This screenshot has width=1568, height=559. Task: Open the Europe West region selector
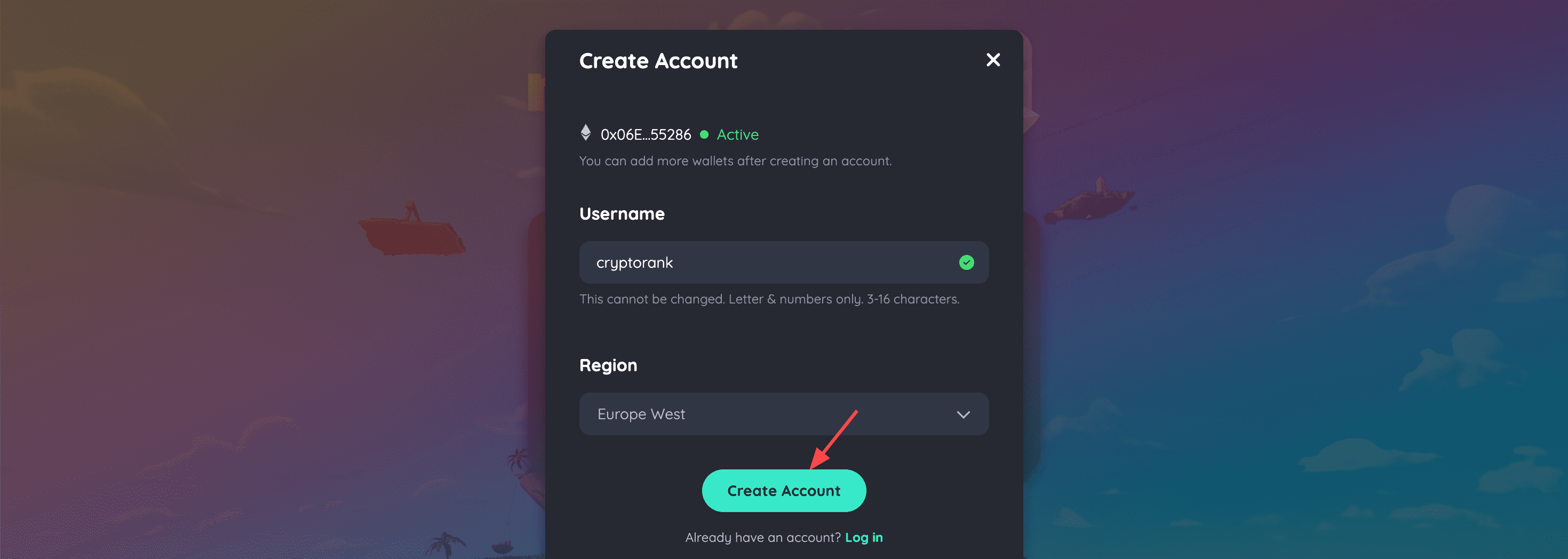click(x=783, y=413)
